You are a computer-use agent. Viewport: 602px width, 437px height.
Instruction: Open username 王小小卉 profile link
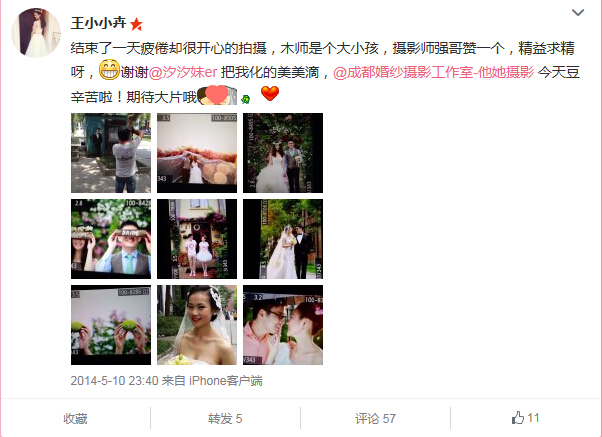(x=99, y=23)
